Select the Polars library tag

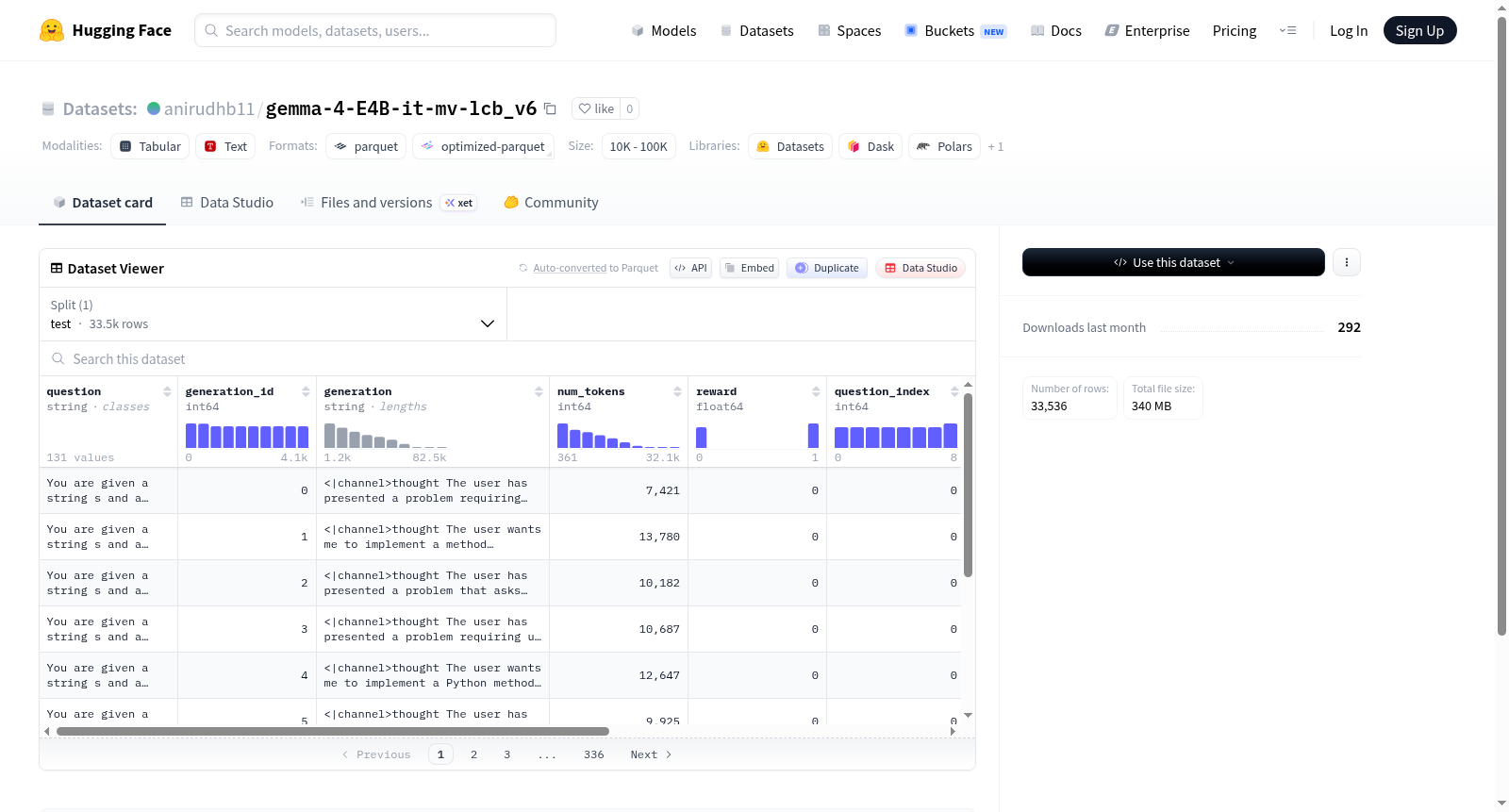pos(944,146)
